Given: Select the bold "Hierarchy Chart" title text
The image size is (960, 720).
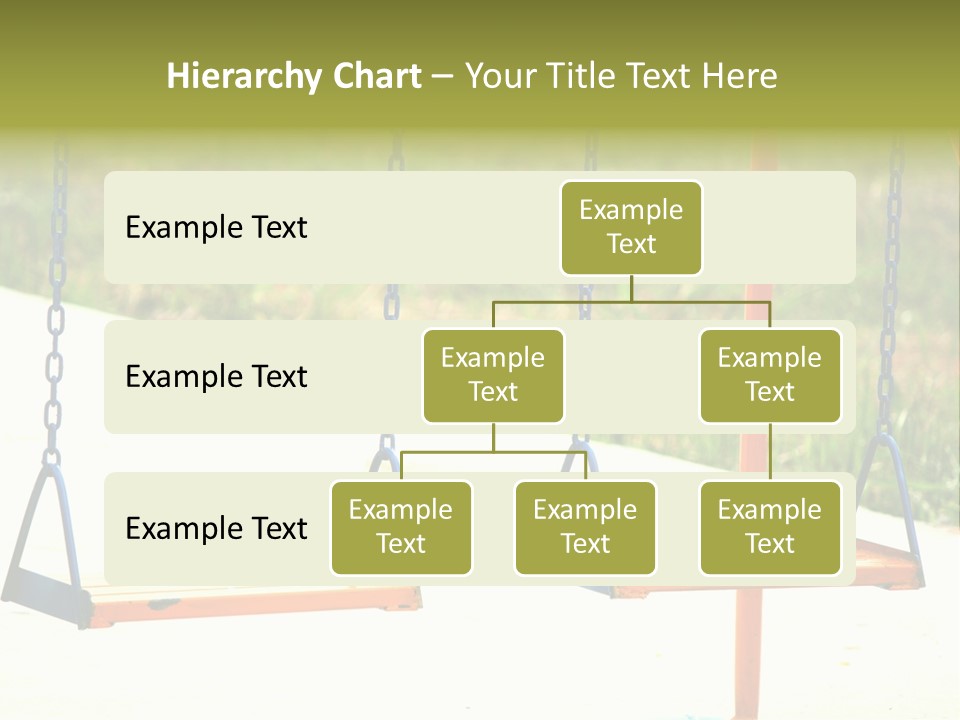Looking at the screenshot, I should pyautogui.click(x=293, y=77).
